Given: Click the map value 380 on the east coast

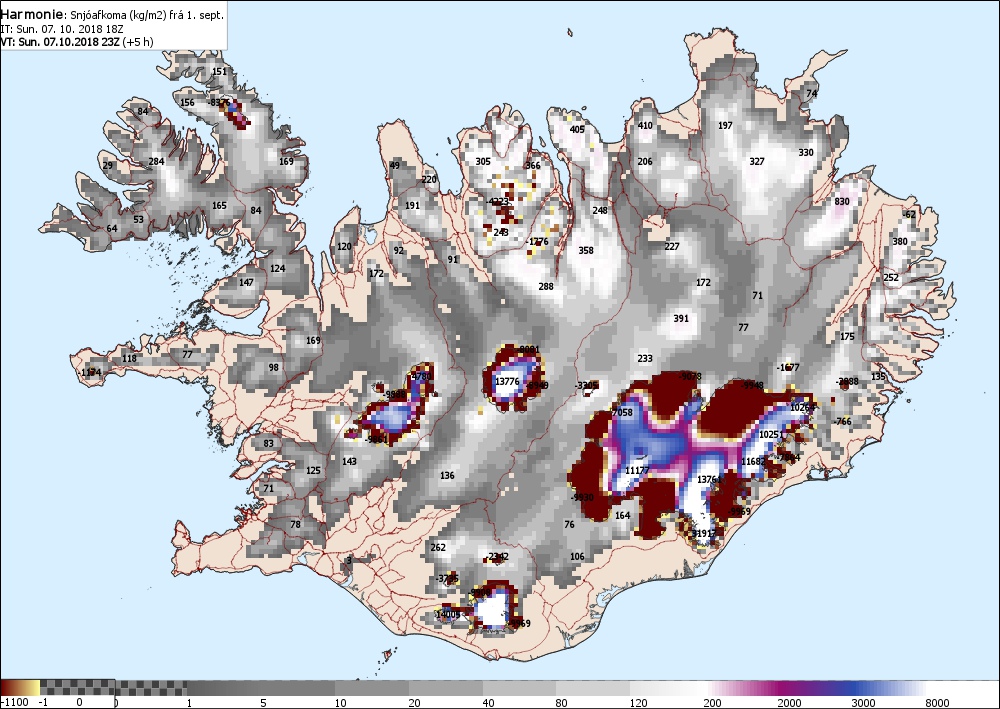Looking at the screenshot, I should [900, 242].
